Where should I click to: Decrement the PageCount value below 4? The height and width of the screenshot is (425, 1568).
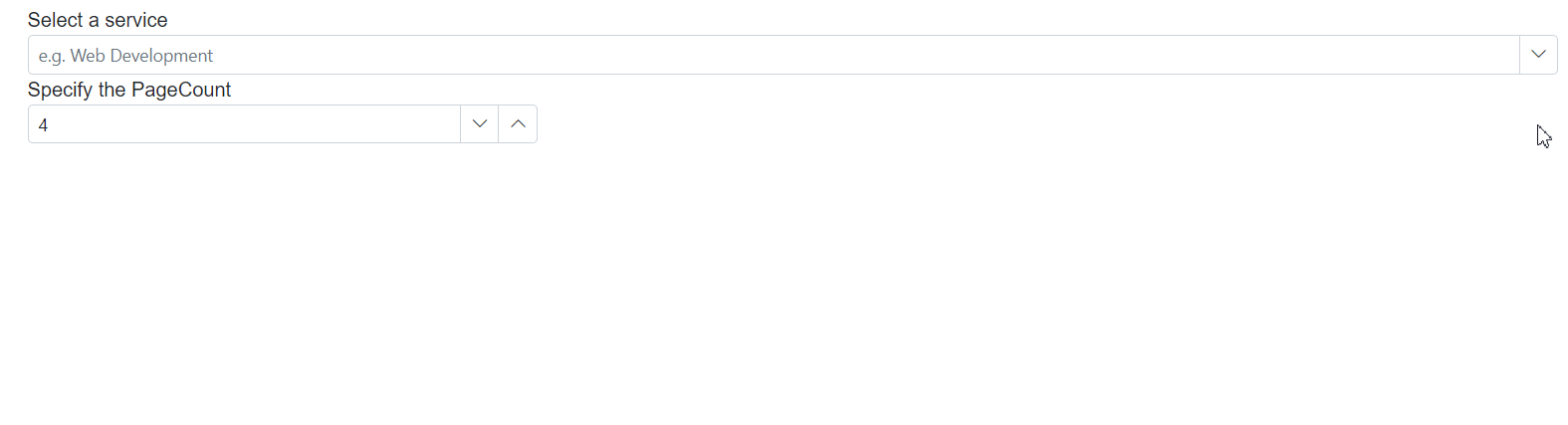tap(480, 124)
